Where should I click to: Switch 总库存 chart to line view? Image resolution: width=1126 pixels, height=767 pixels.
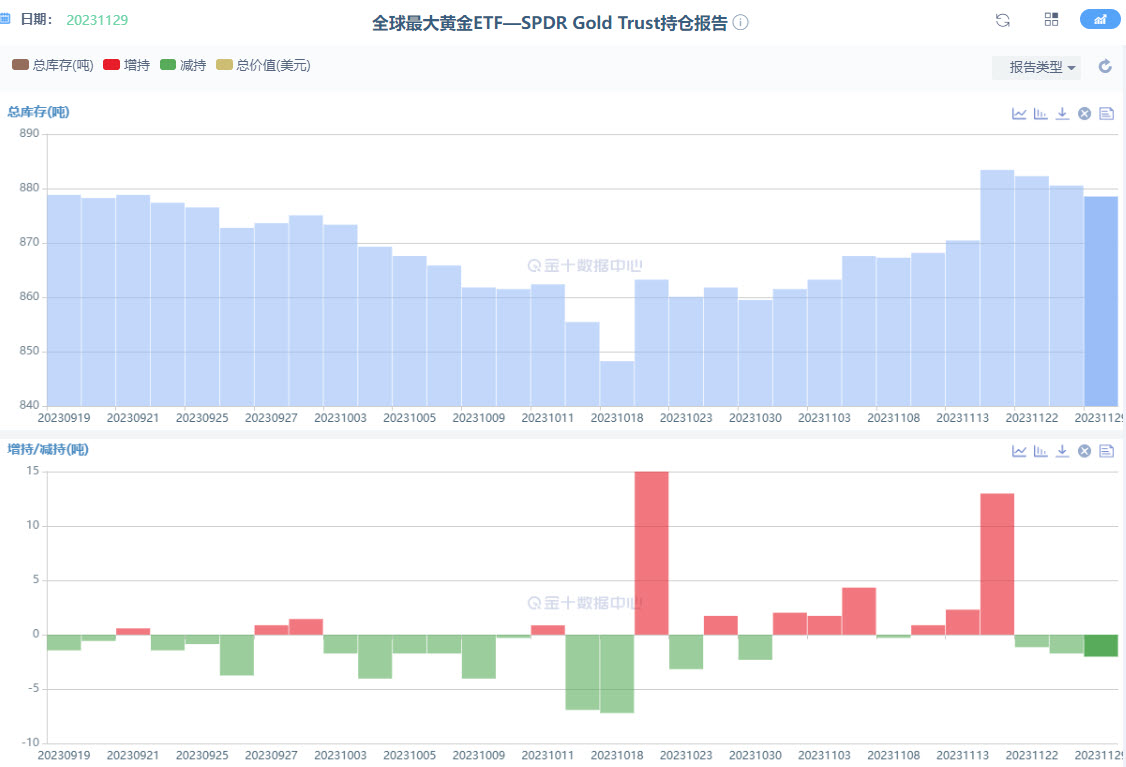tap(1019, 113)
